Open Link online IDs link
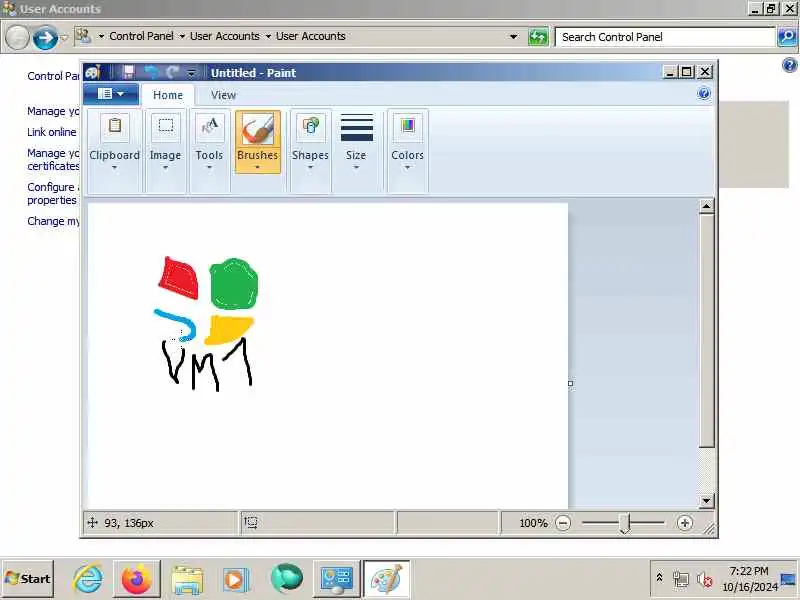 (x=52, y=132)
